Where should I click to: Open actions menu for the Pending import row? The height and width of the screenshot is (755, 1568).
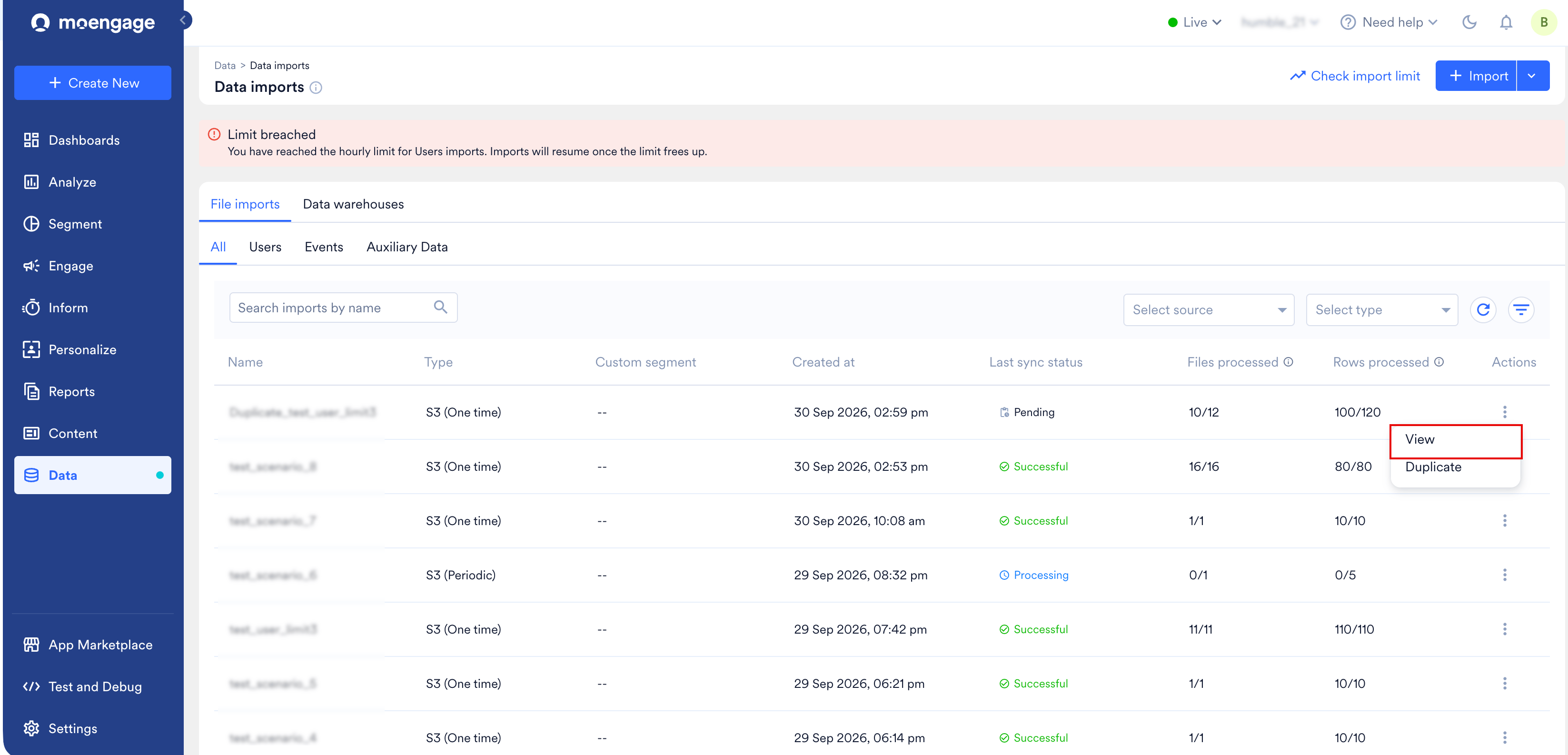(x=1505, y=412)
